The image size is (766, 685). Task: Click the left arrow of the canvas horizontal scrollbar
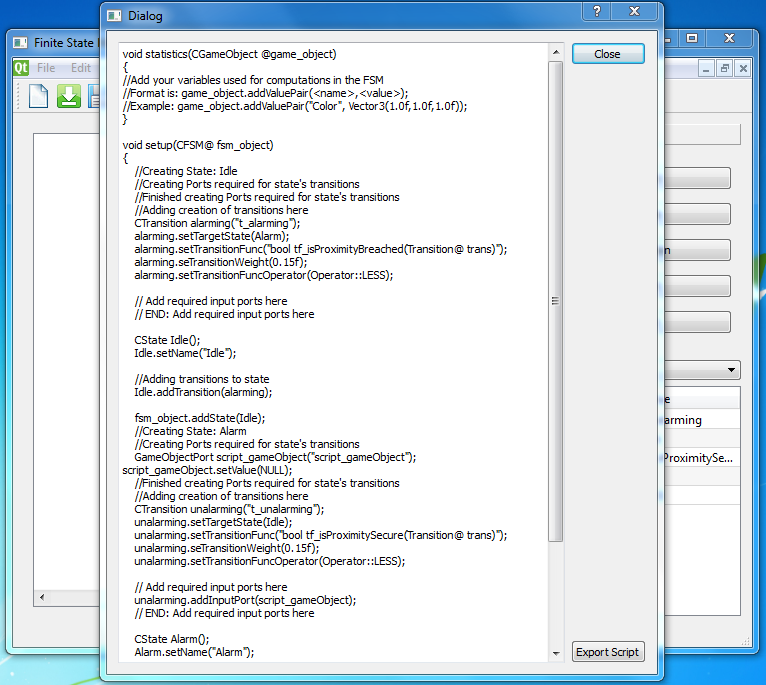coord(42,598)
